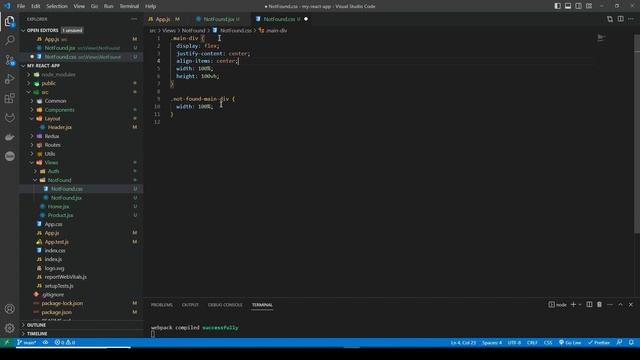Open the Accounts icon in activity bar
This screenshot has width=640, height=360.
click(9, 309)
